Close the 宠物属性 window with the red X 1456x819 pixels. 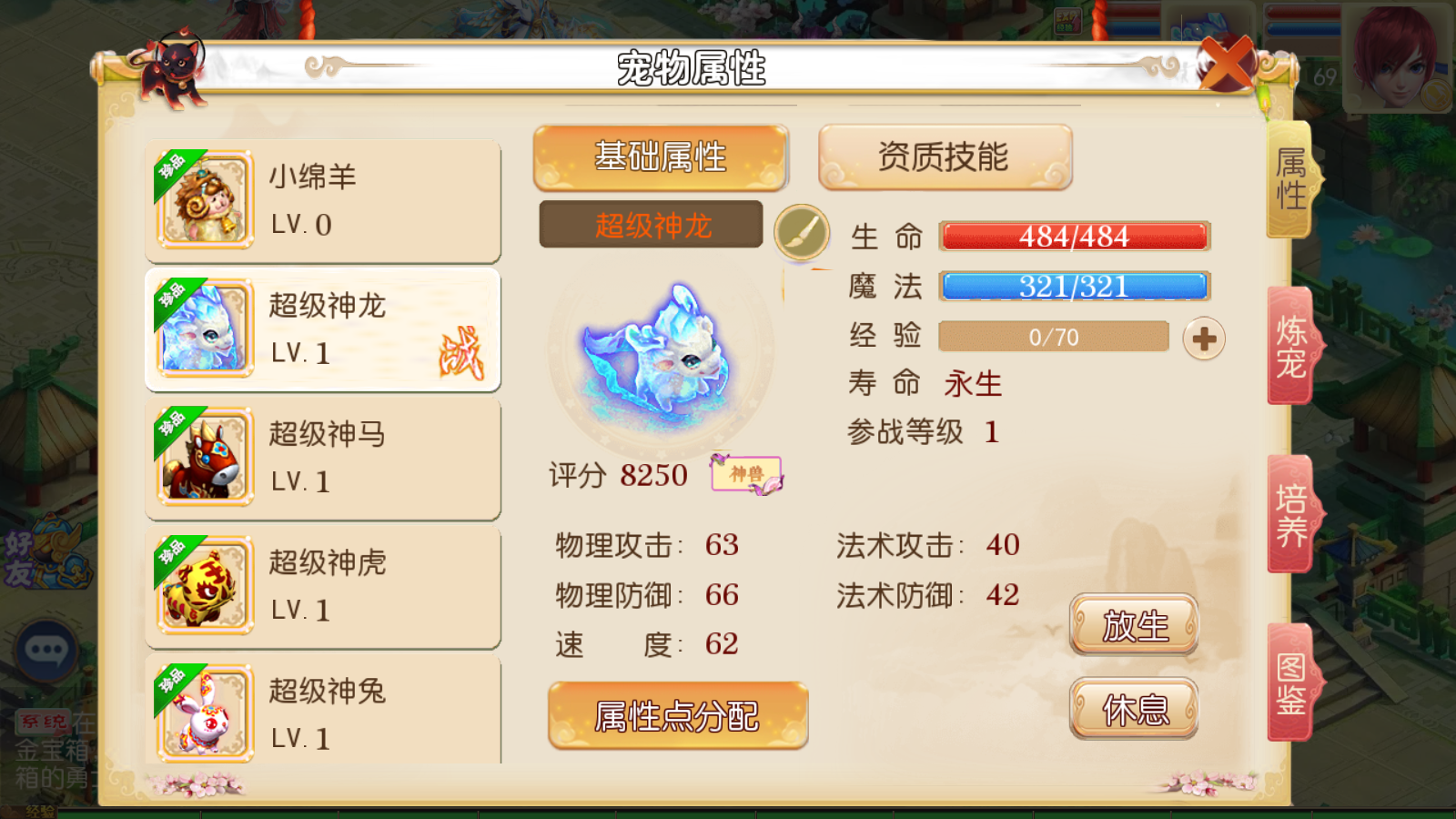tap(1227, 63)
